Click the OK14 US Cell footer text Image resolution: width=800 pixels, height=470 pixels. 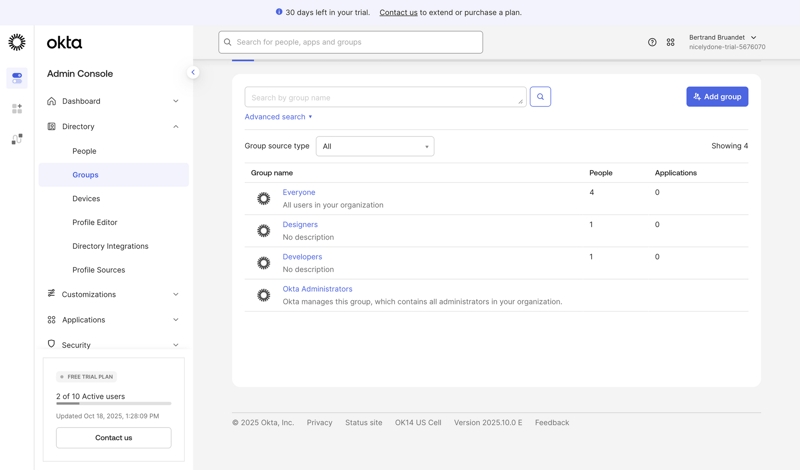(x=418, y=423)
